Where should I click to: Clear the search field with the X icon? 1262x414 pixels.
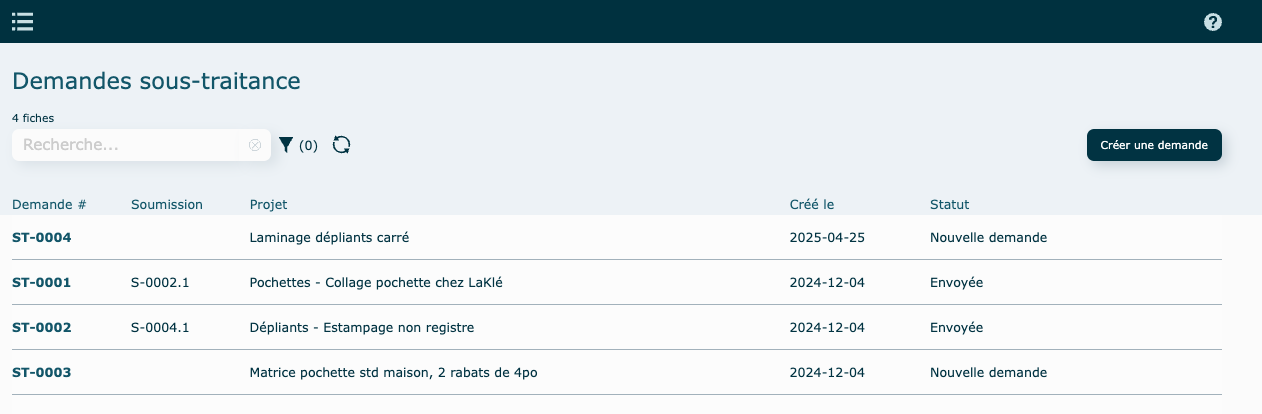255,145
